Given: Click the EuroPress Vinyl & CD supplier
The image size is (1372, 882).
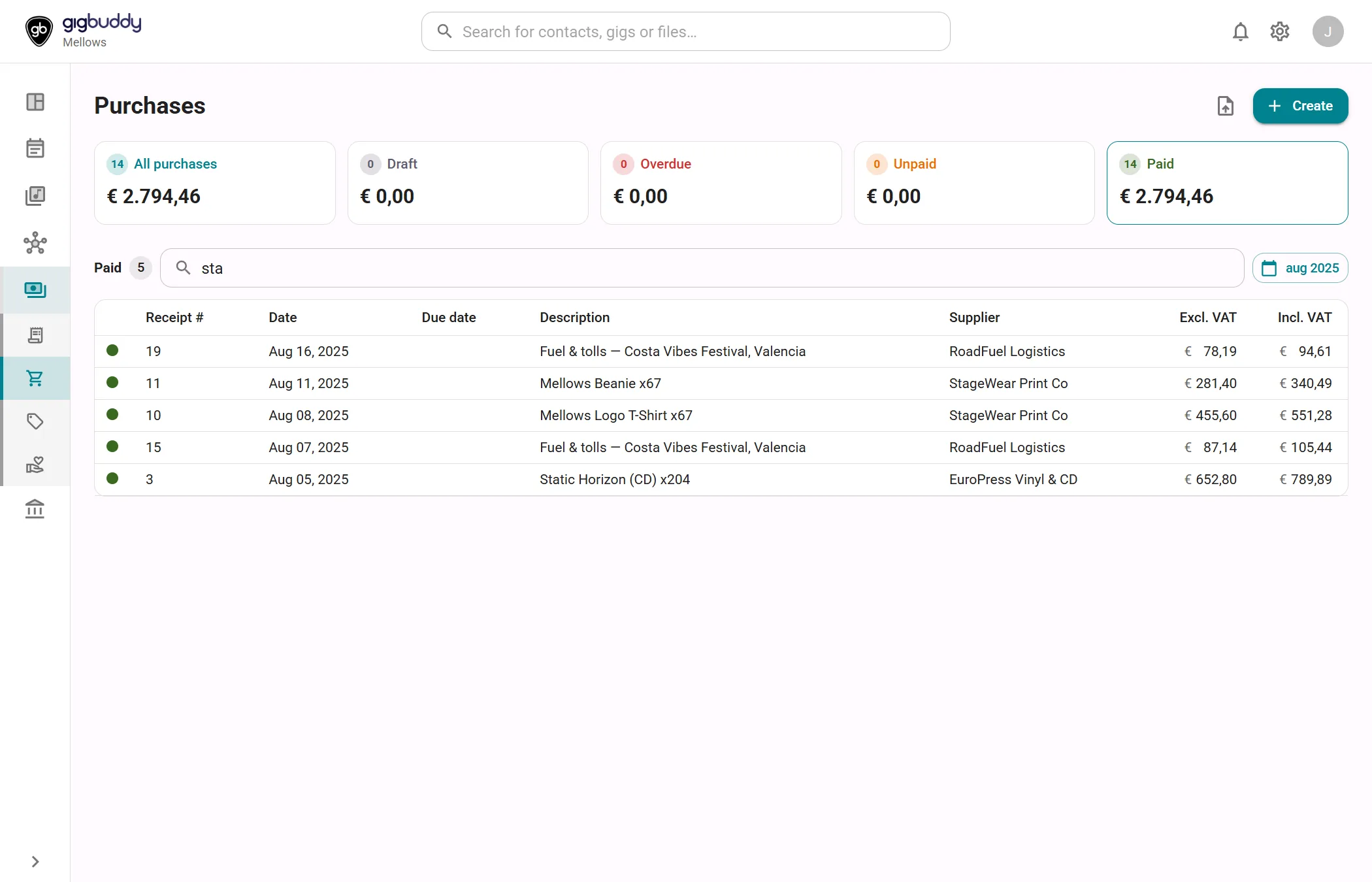Looking at the screenshot, I should pos(1013,480).
